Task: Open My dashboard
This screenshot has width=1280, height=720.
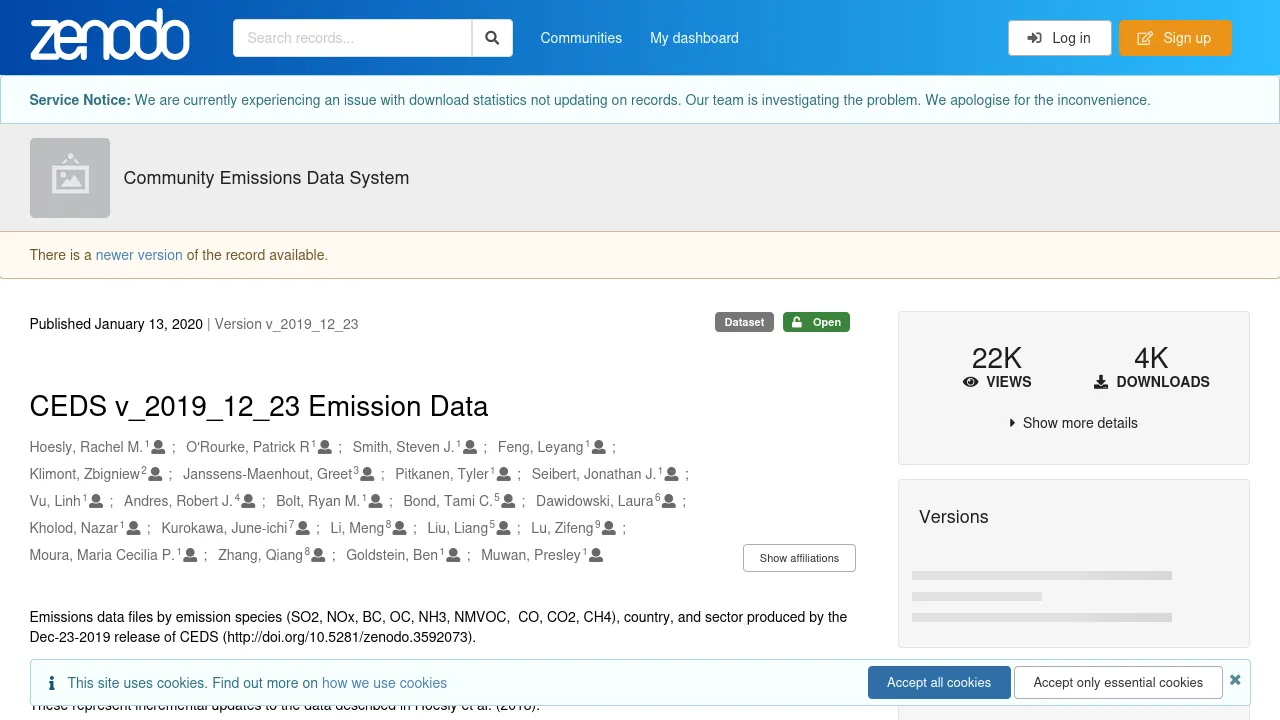Action: (x=694, y=37)
